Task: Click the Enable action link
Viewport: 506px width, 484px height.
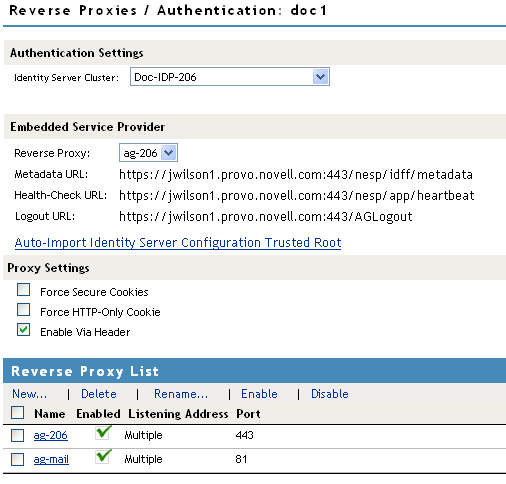Action: click(259, 394)
